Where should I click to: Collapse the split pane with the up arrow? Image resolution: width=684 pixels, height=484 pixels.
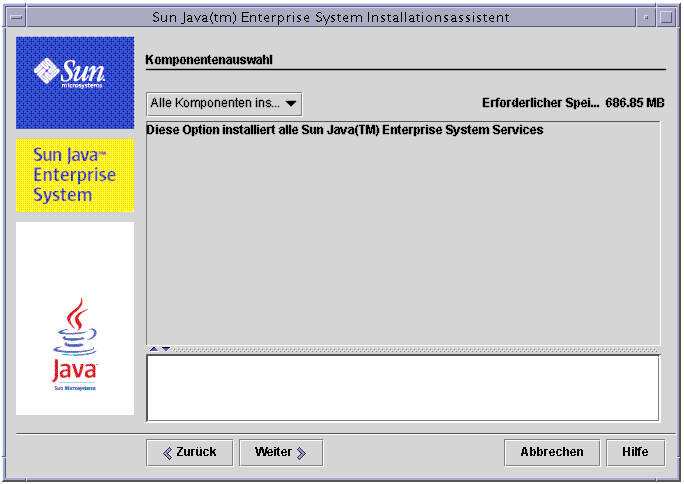(x=154, y=349)
